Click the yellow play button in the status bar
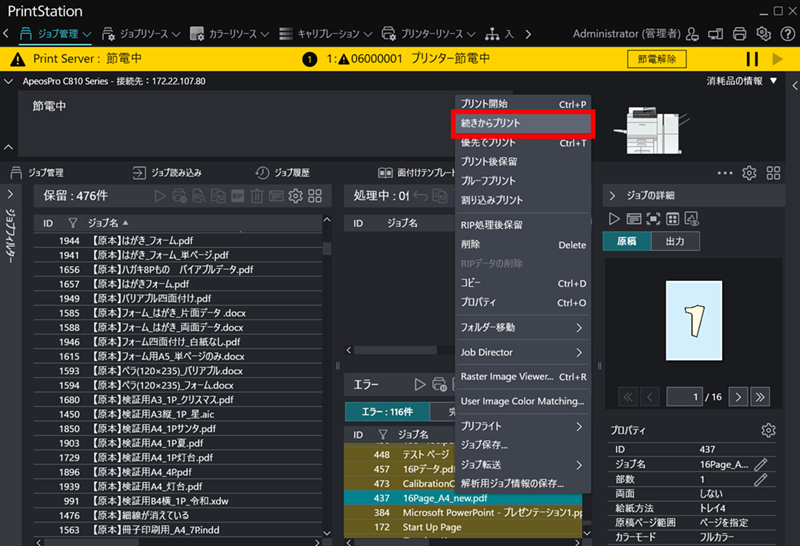This screenshot has height=546, width=800. point(777,59)
